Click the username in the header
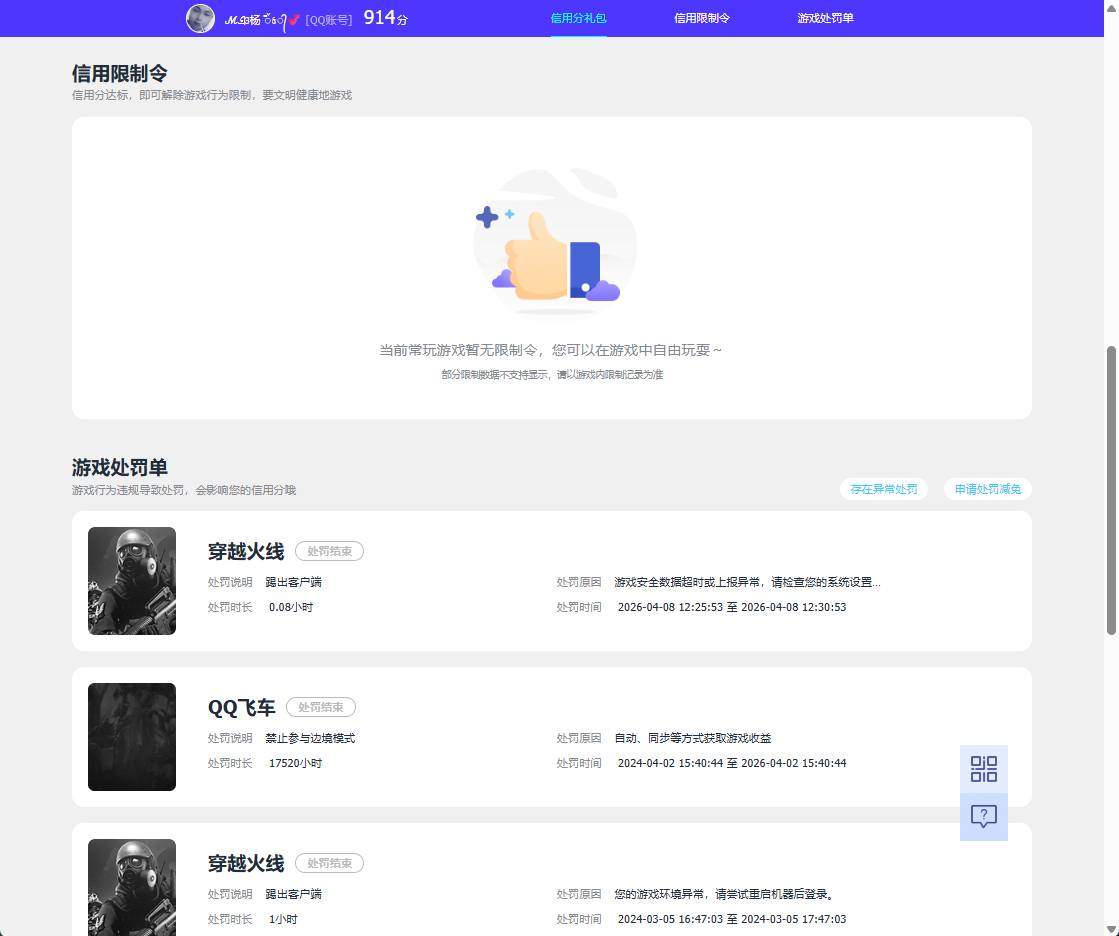This screenshot has height=936, width=1119. tap(262, 20)
